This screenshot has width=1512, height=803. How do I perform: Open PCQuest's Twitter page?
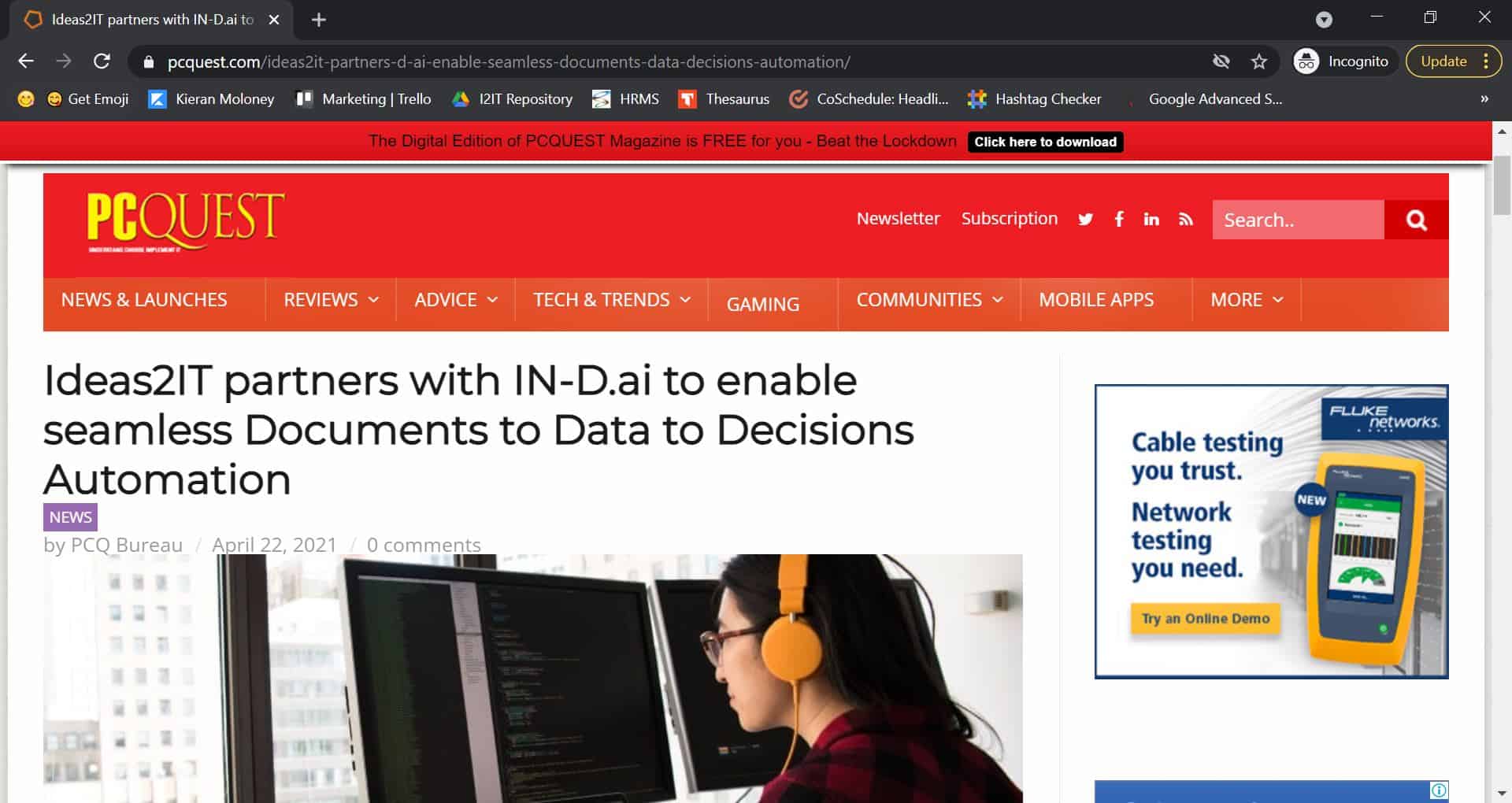(x=1086, y=219)
